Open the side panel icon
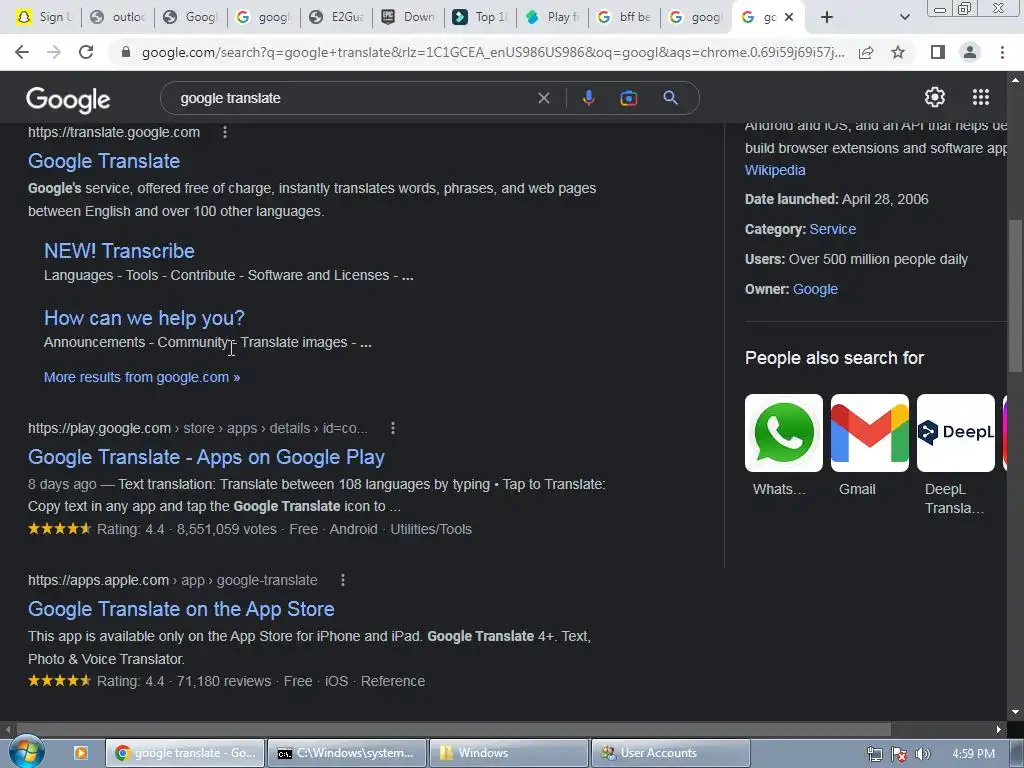Image resolution: width=1024 pixels, height=768 pixels. (938, 52)
